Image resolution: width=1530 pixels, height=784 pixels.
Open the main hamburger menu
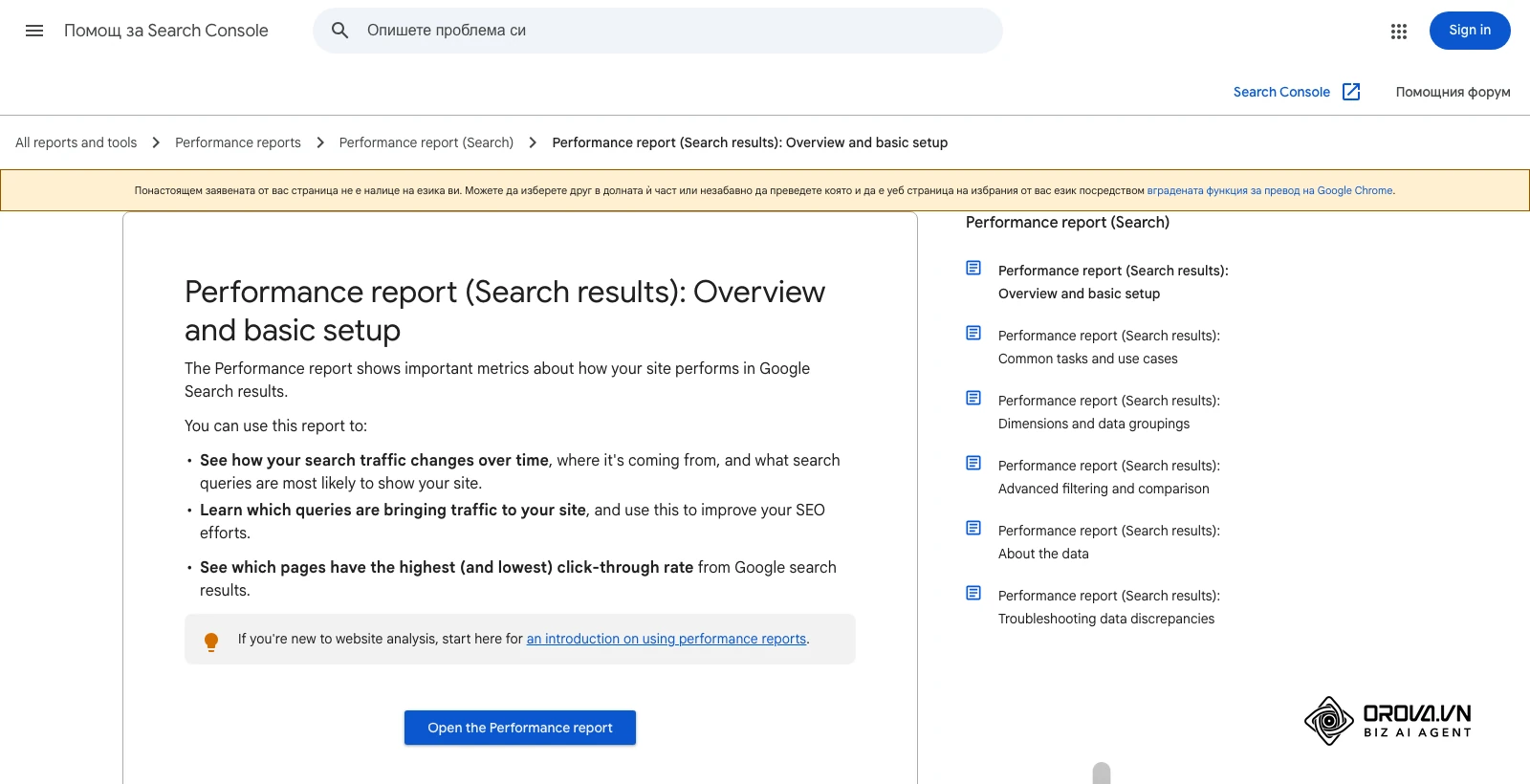[34, 31]
